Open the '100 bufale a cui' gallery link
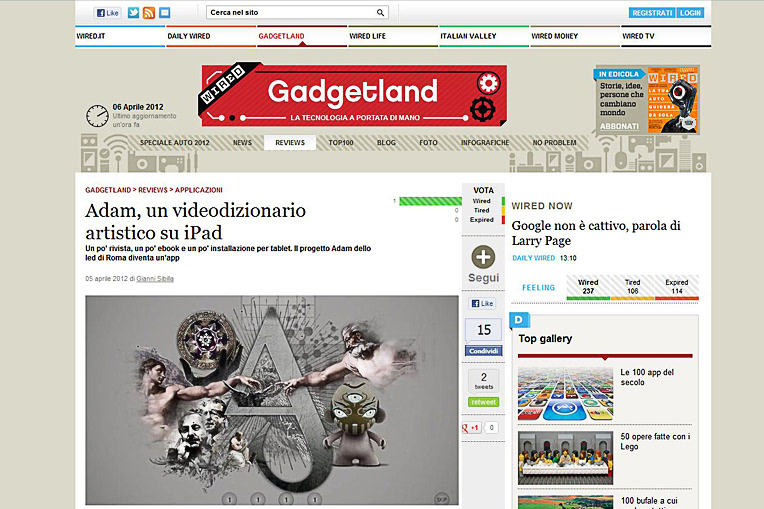The image size is (764, 509). (x=649, y=501)
